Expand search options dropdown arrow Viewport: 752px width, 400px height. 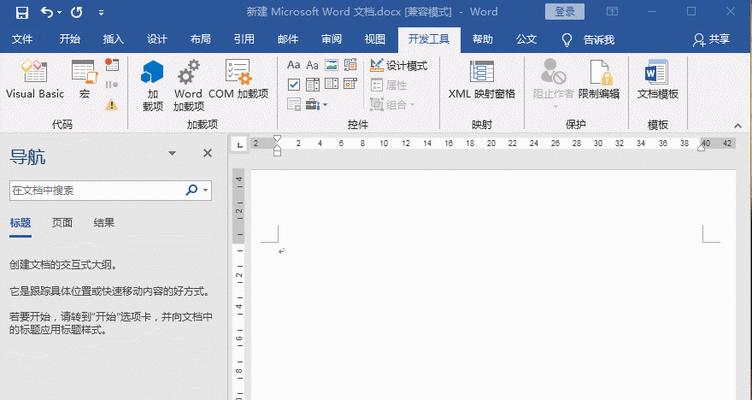(x=206, y=190)
